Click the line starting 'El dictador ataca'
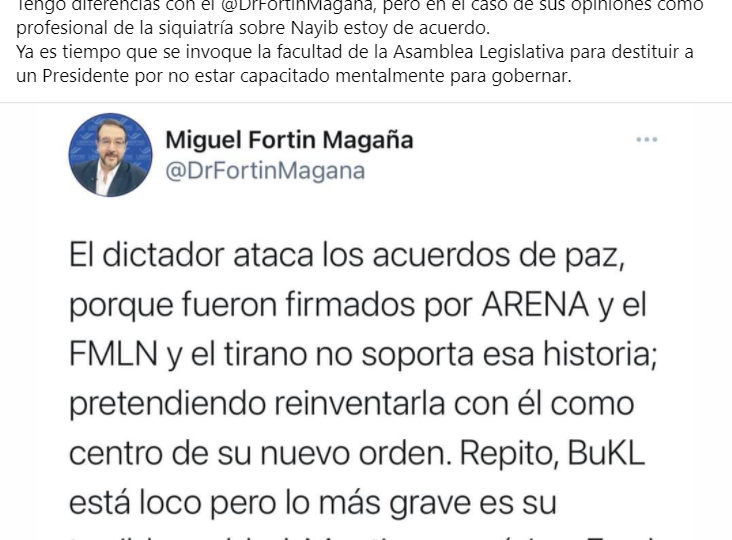 (x=347, y=256)
